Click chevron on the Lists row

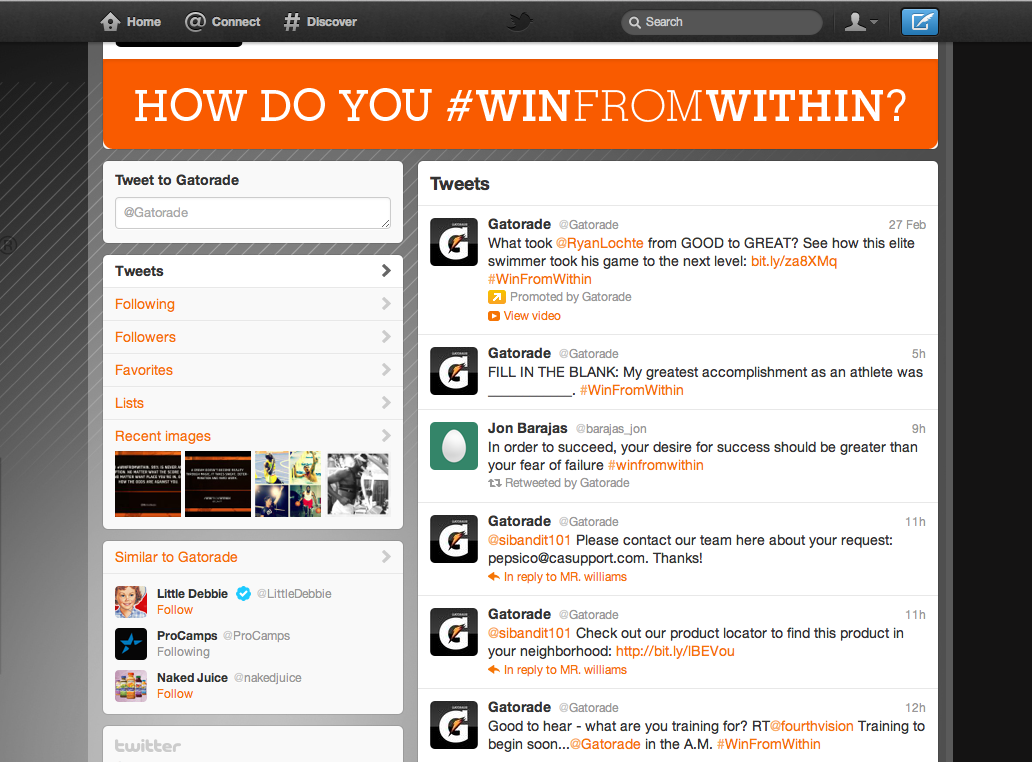[x=386, y=403]
